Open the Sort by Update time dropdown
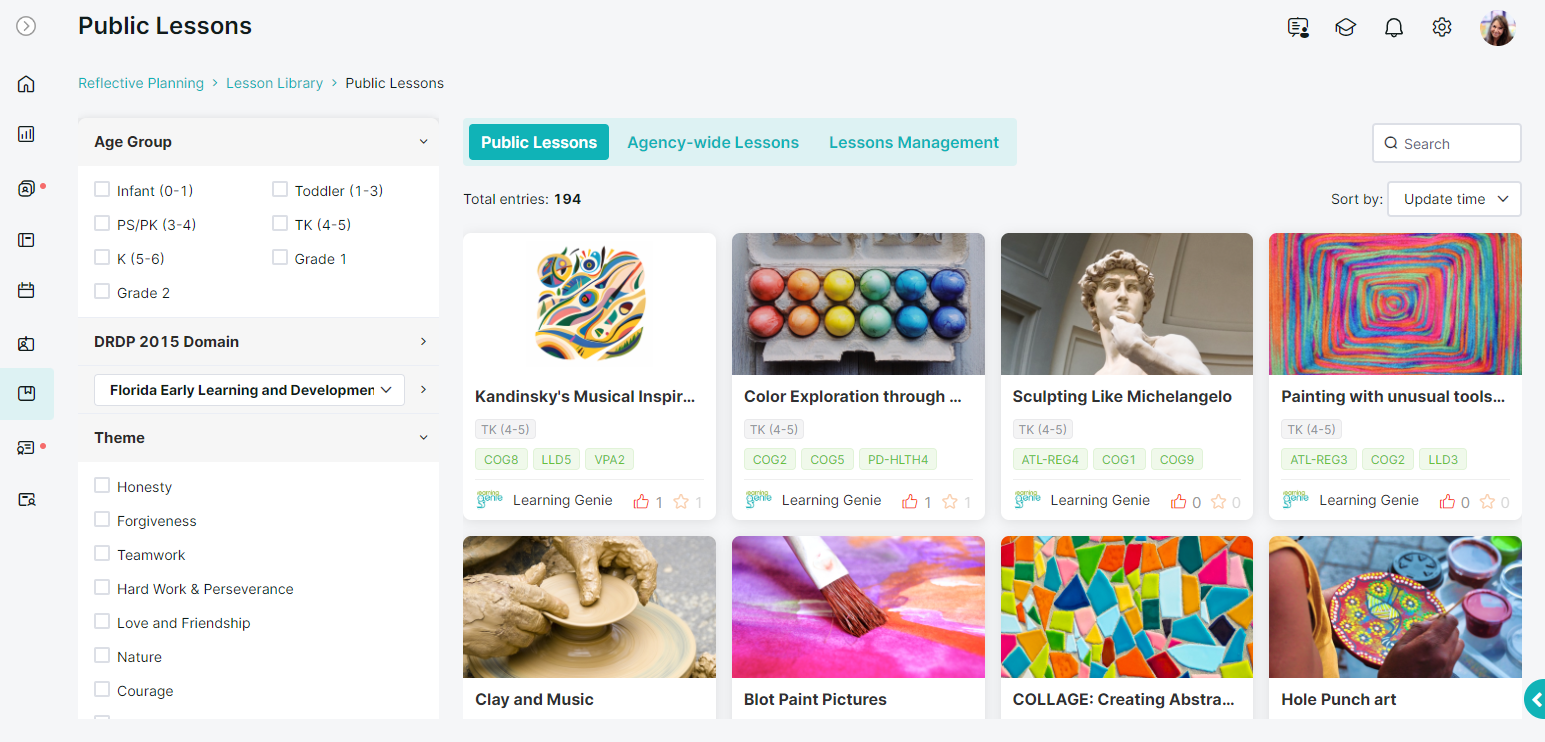 tap(1454, 199)
